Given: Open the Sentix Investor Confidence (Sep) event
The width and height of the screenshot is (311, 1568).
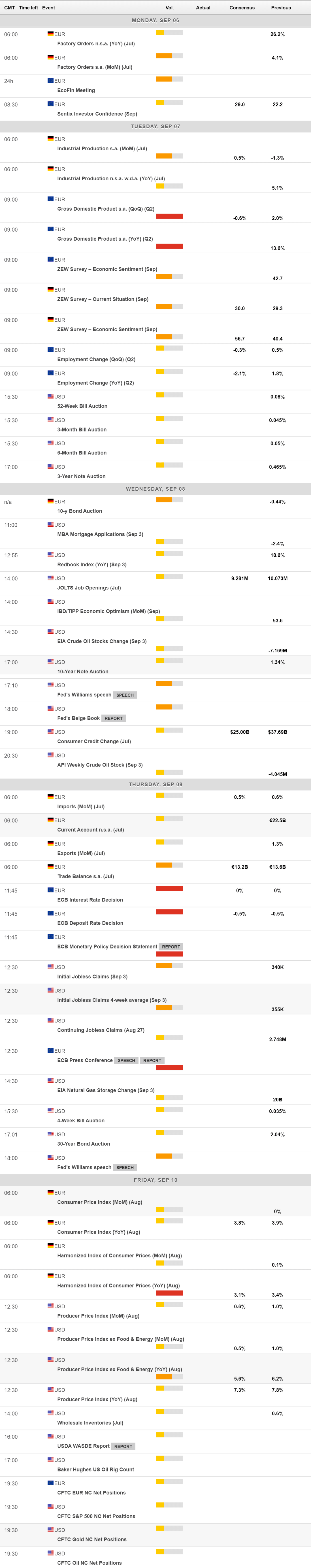Looking at the screenshot, I should [x=97, y=114].
